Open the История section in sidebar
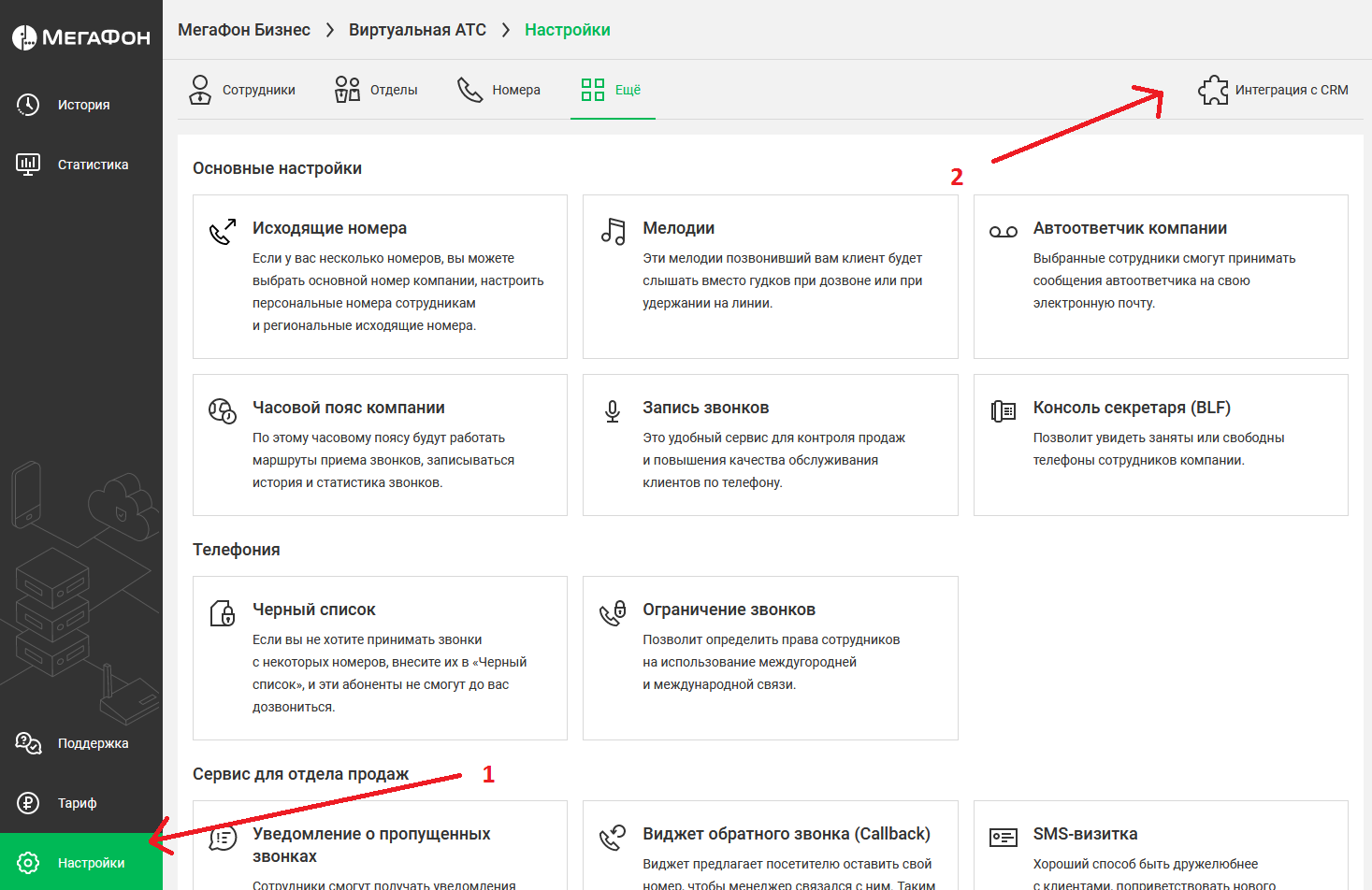Image resolution: width=1372 pixels, height=890 pixels. [81, 105]
